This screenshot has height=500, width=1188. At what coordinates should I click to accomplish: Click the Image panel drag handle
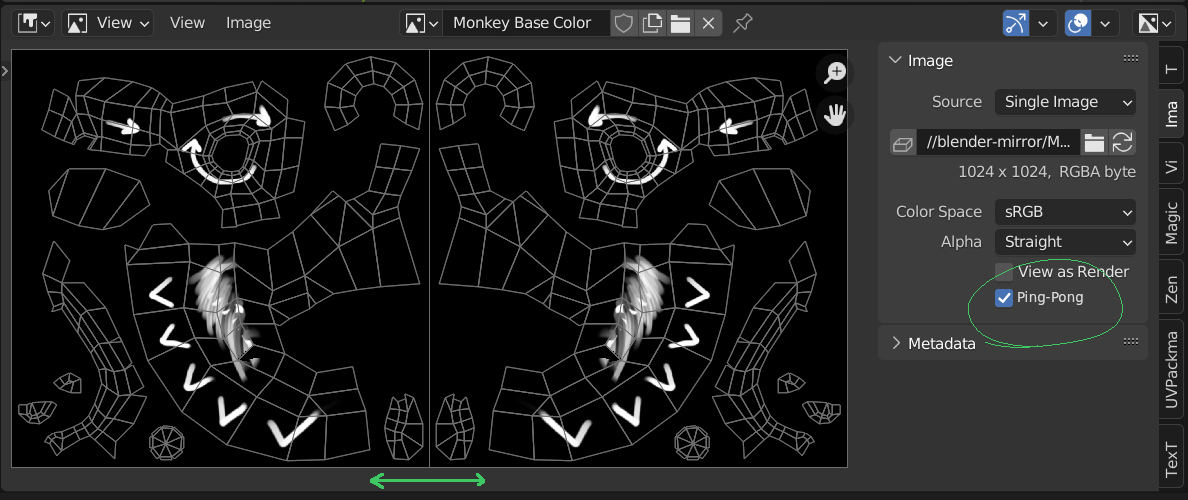click(1130, 58)
